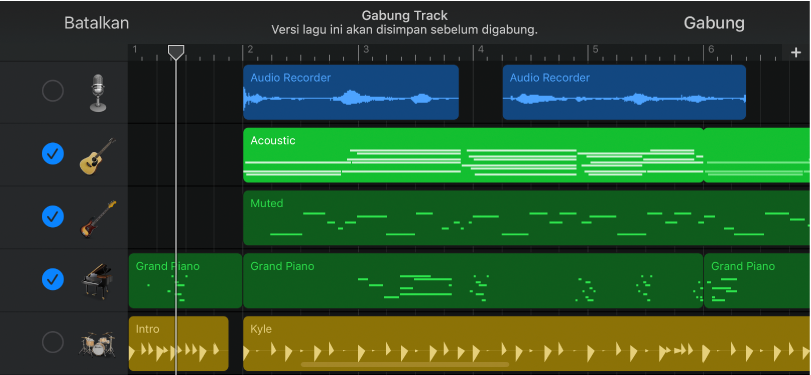The image size is (811, 375).
Task: Click bar 3 on the timeline ruler
Action: [365, 50]
